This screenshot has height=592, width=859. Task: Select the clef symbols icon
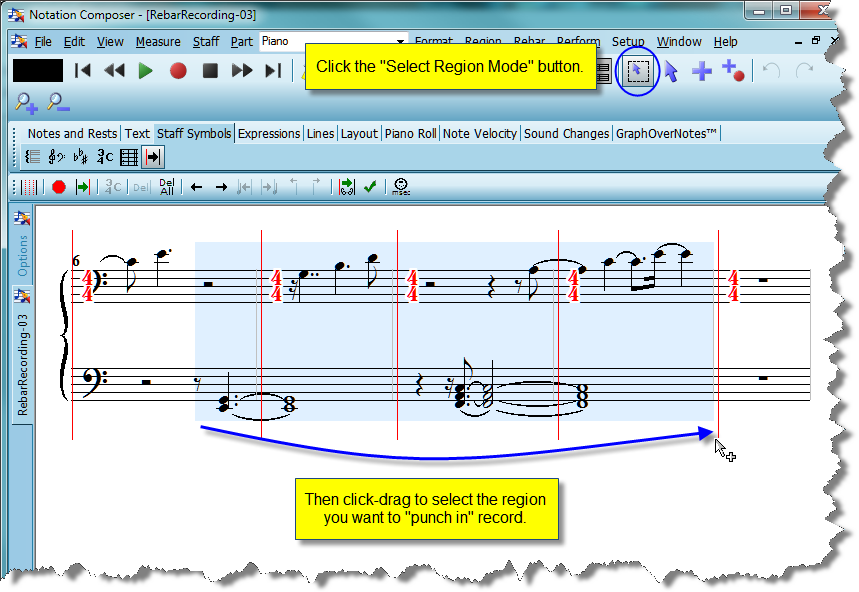coord(57,157)
